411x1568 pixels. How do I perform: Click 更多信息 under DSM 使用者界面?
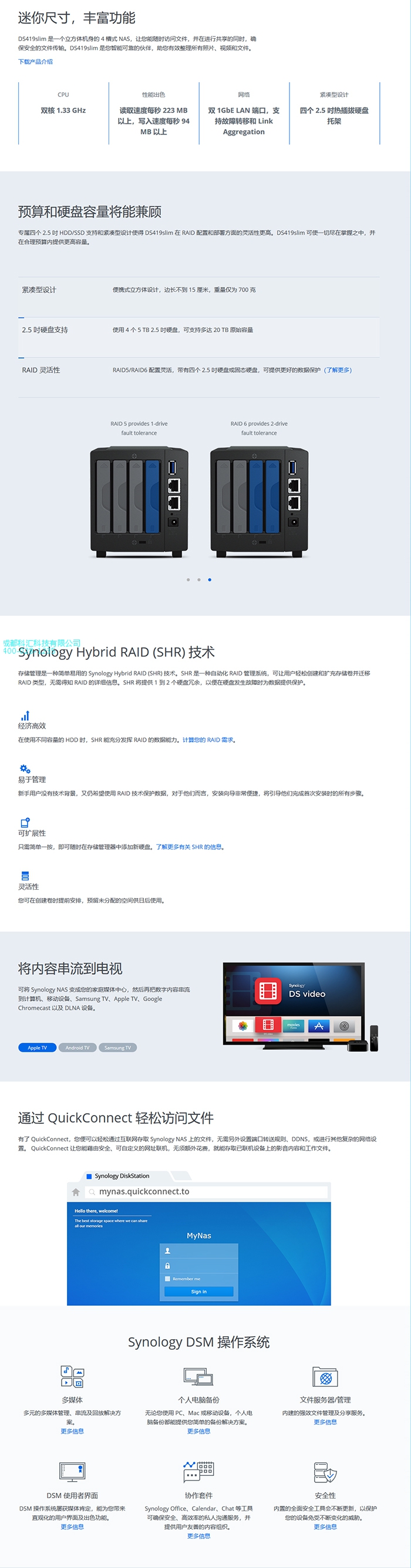click(x=72, y=1526)
